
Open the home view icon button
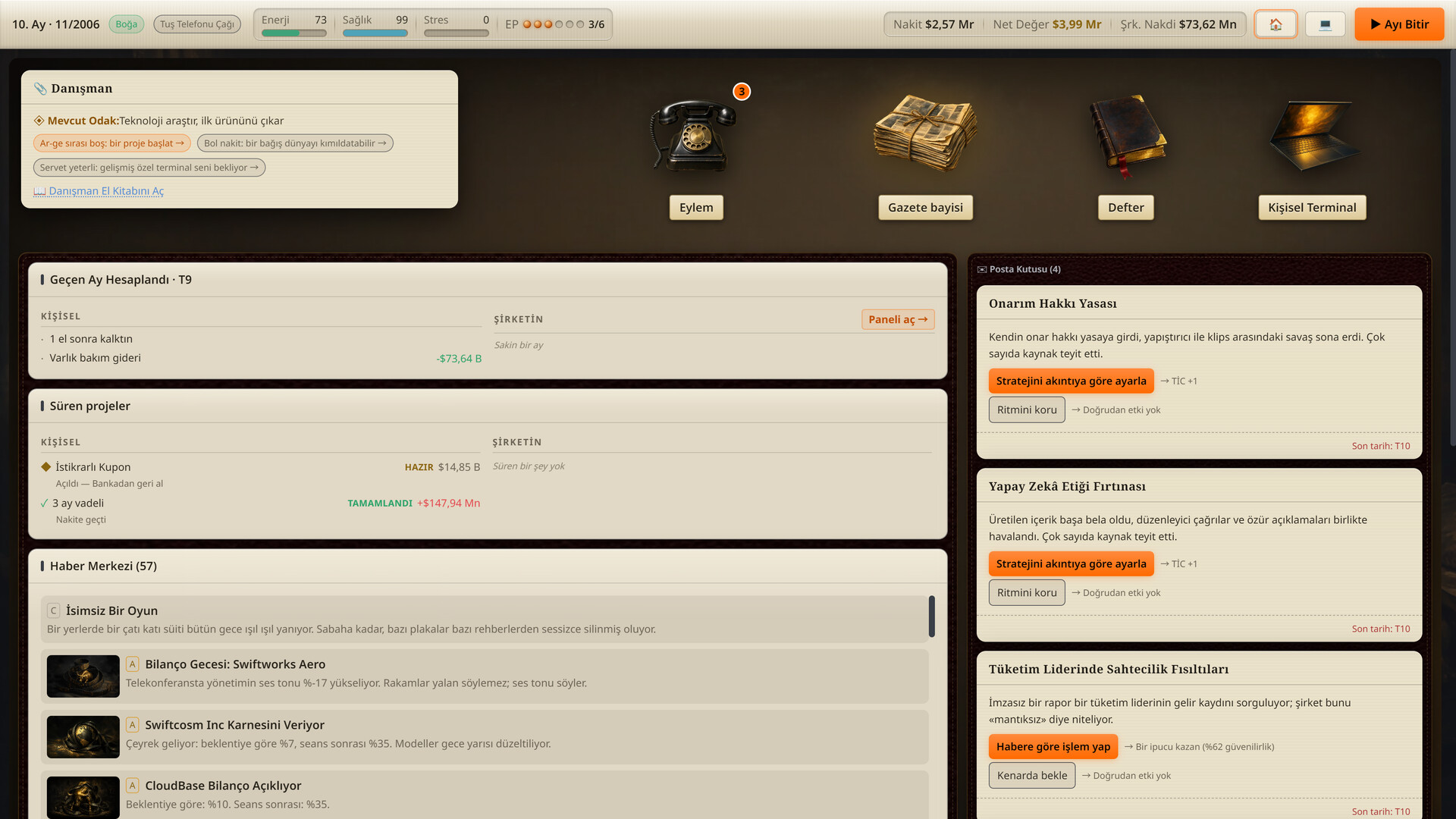click(x=1276, y=24)
